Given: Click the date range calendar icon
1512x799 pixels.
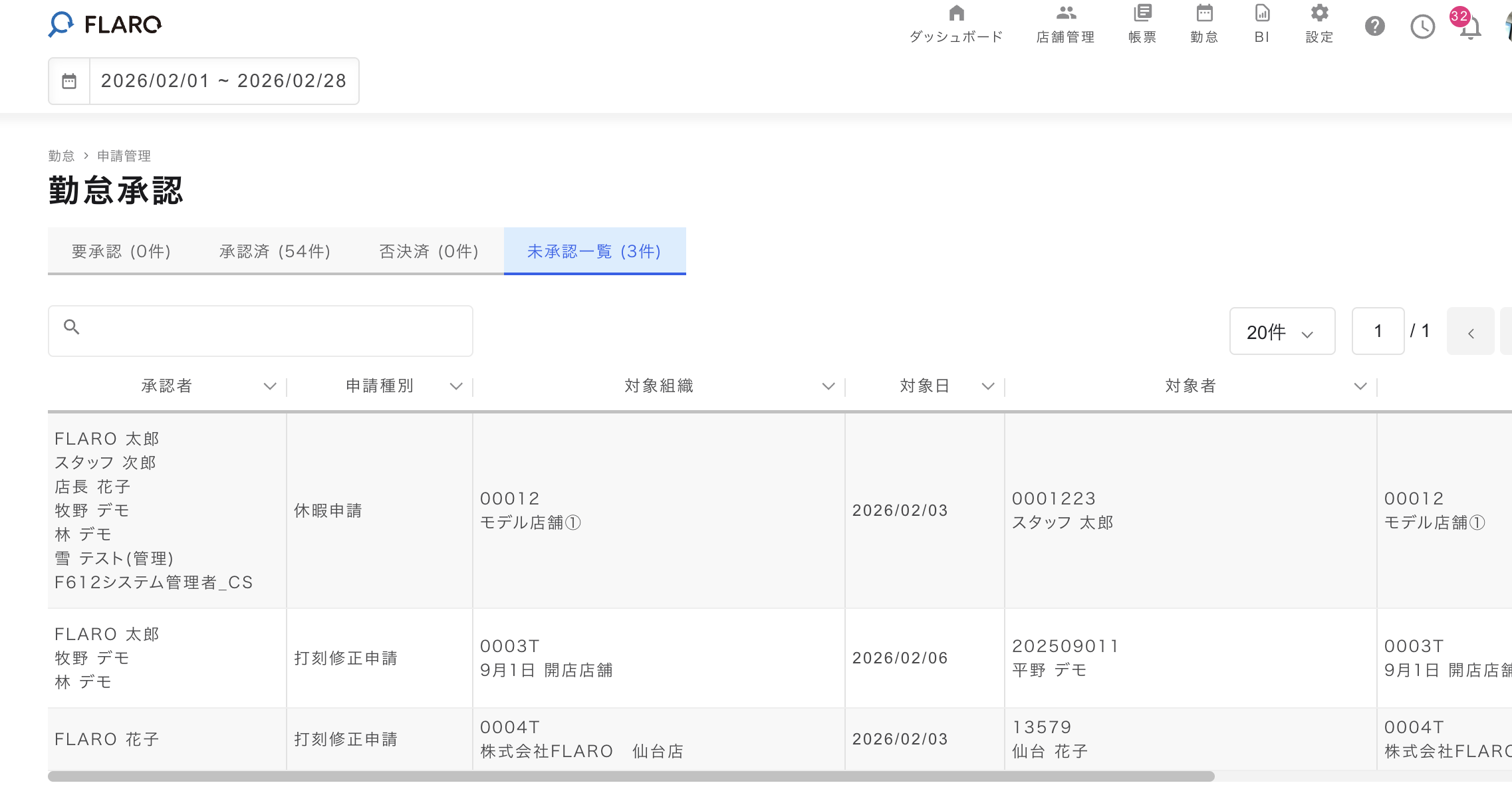Looking at the screenshot, I should coord(69,81).
